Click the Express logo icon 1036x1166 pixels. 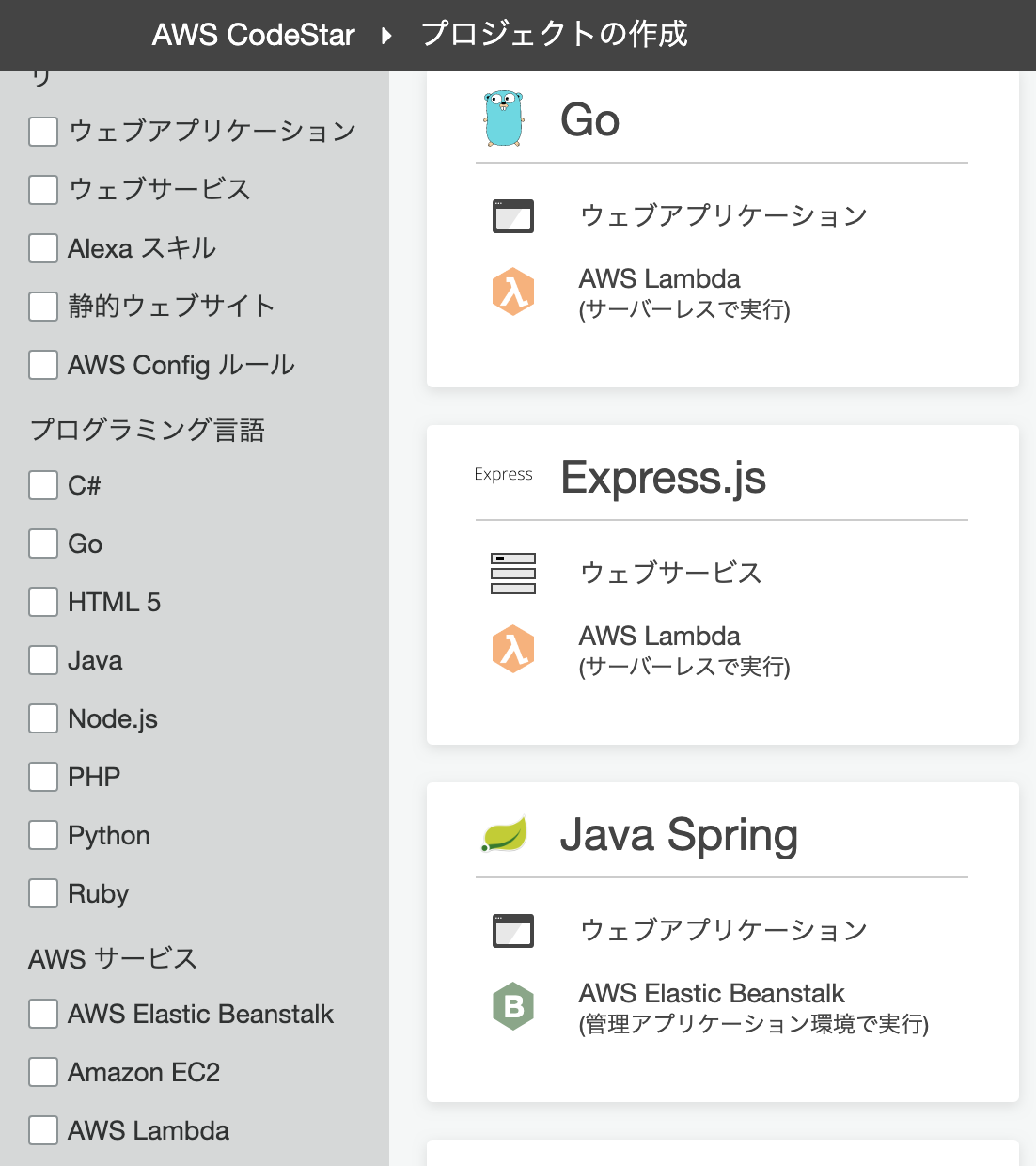pyautogui.click(x=503, y=475)
